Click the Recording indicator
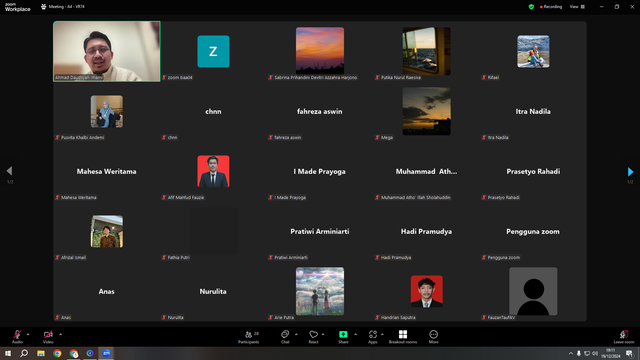 [x=551, y=7]
